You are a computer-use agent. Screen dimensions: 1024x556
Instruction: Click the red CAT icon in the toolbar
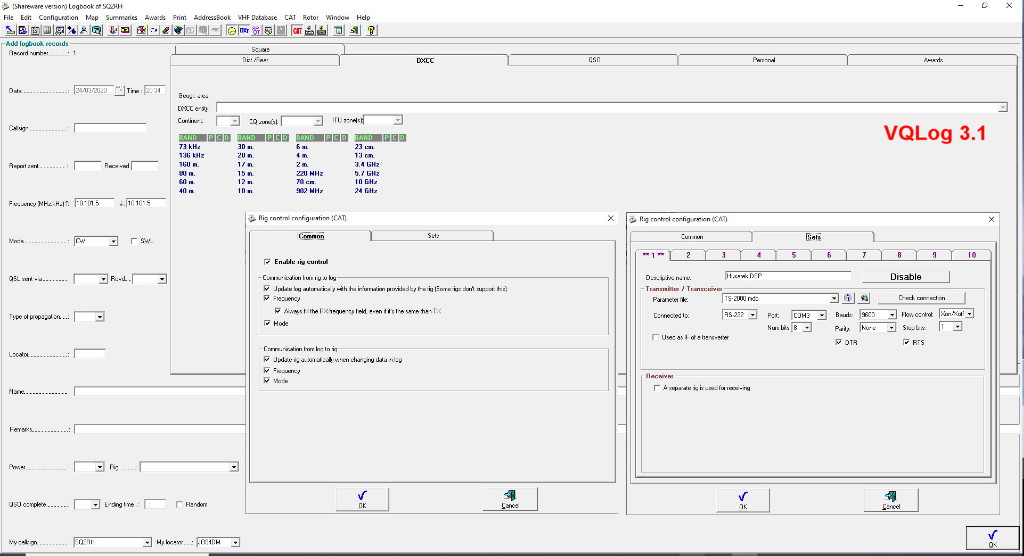(298, 30)
